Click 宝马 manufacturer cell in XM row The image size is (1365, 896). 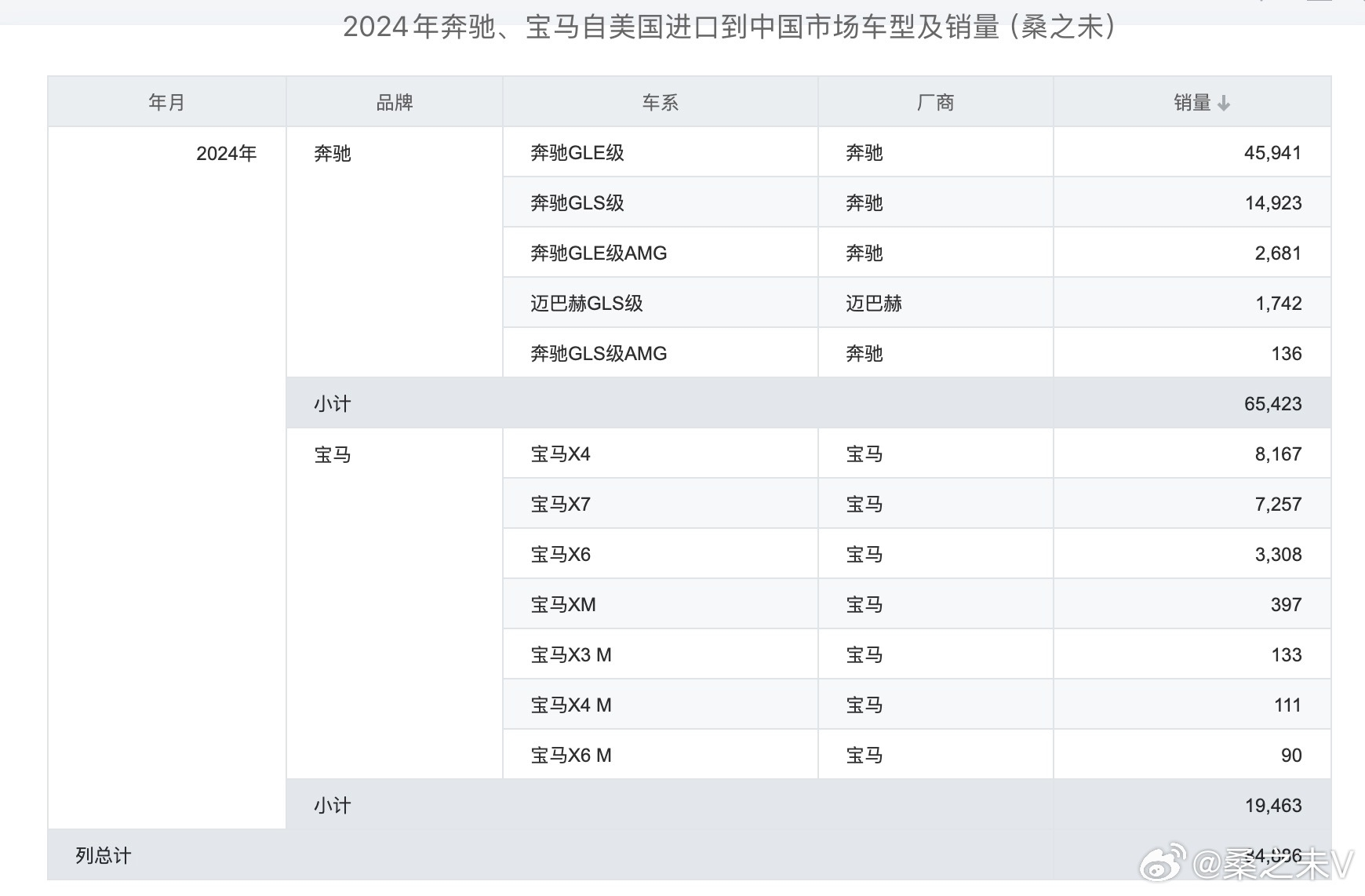tap(936, 604)
